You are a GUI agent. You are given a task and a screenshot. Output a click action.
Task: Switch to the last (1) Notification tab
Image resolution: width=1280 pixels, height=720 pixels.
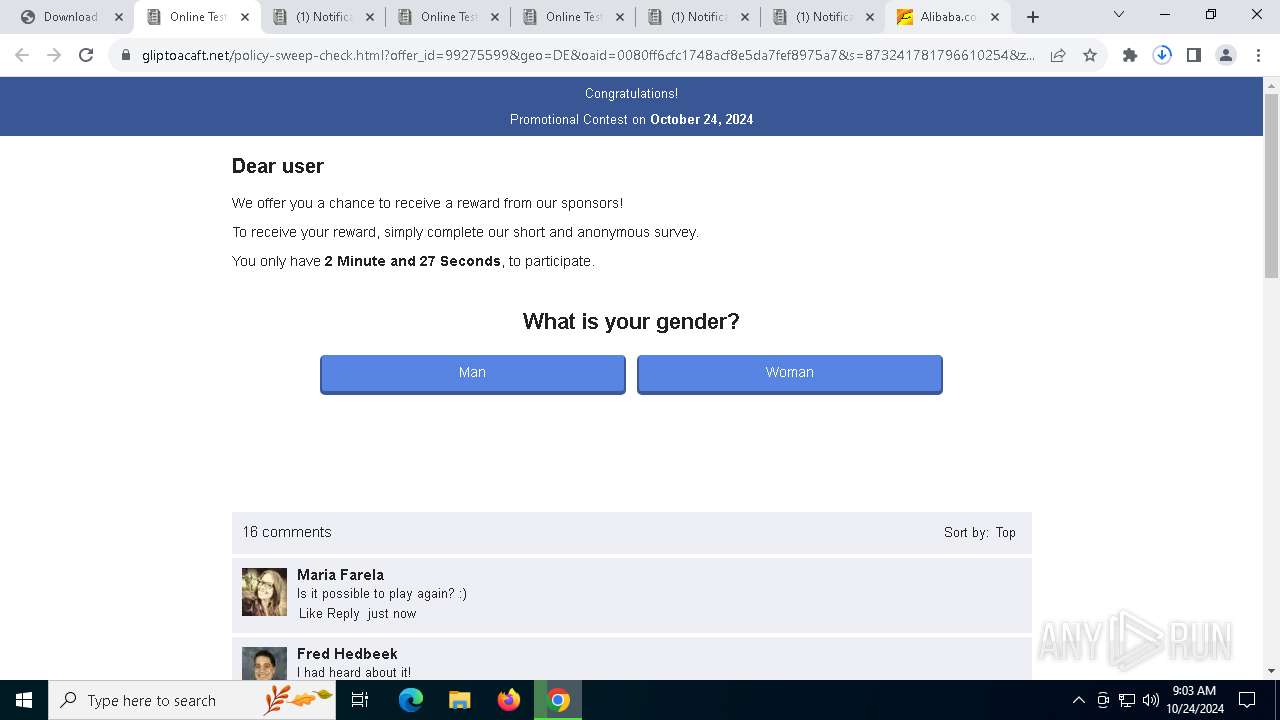(x=823, y=17)
